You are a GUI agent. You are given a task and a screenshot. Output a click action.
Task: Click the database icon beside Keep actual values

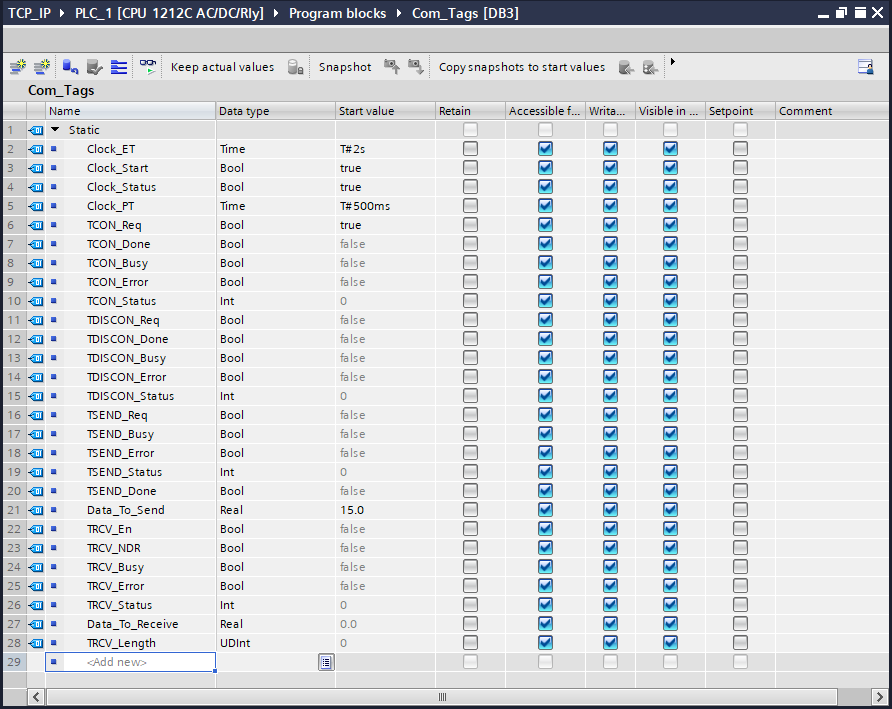pos(295,67)
